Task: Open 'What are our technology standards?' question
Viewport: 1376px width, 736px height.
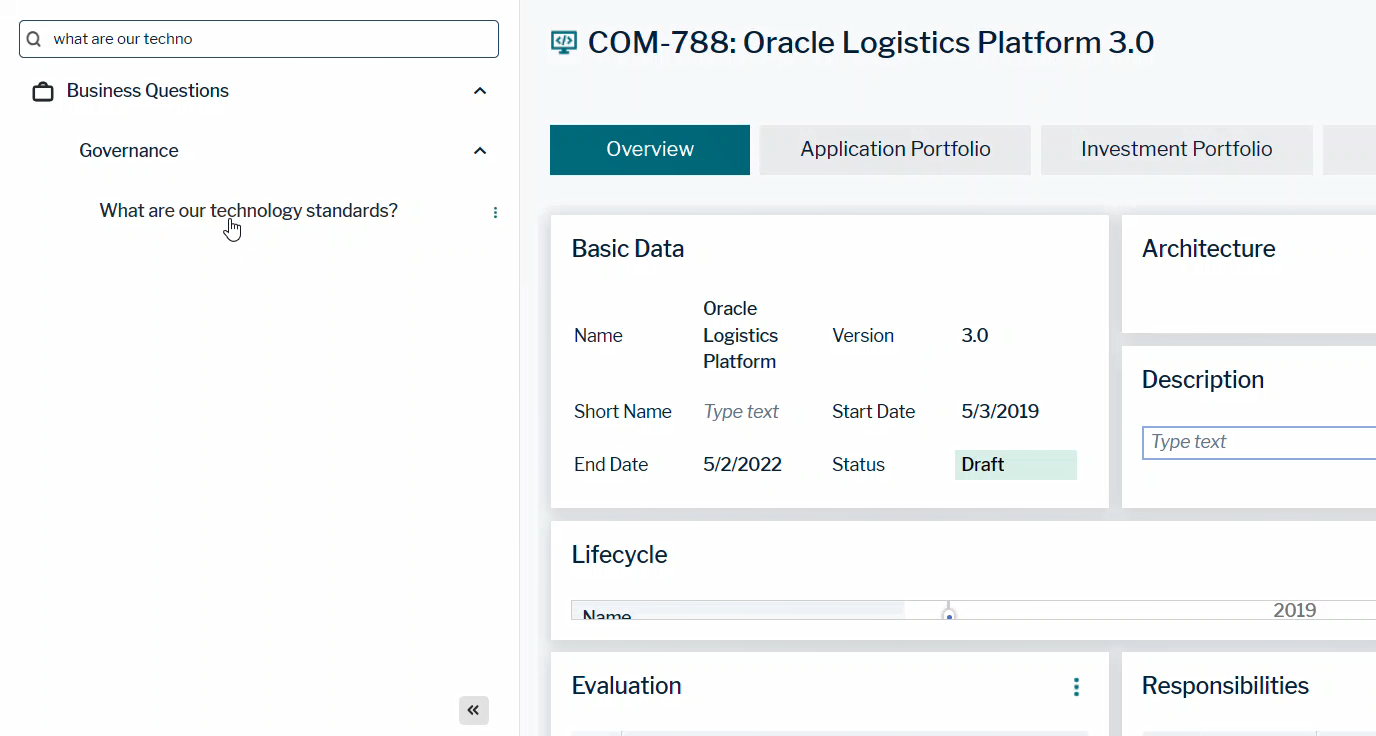Action: point(248,211)
